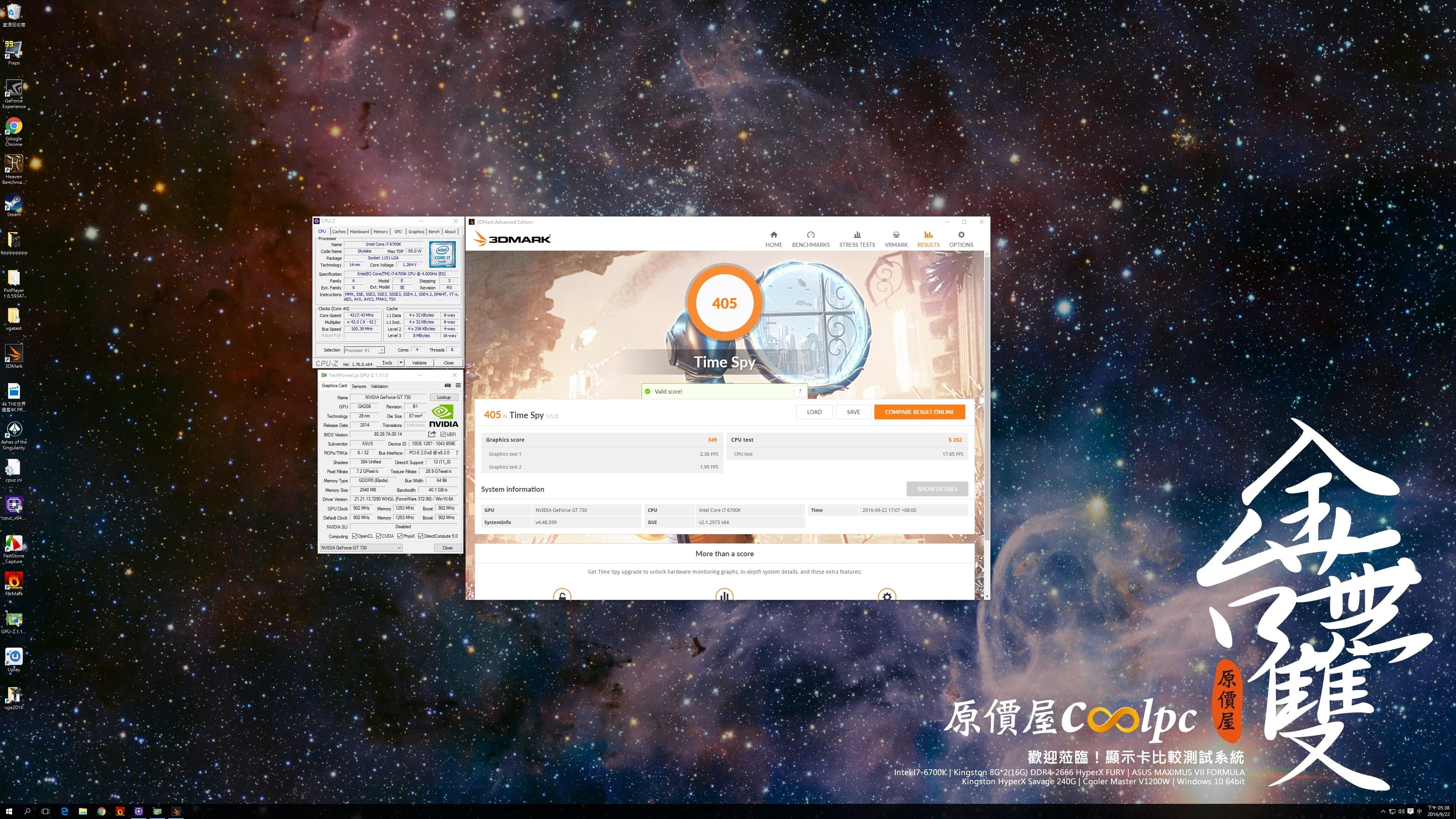
Task: Click the SAVE button in 3DMark
Action: tap(854, 412)
